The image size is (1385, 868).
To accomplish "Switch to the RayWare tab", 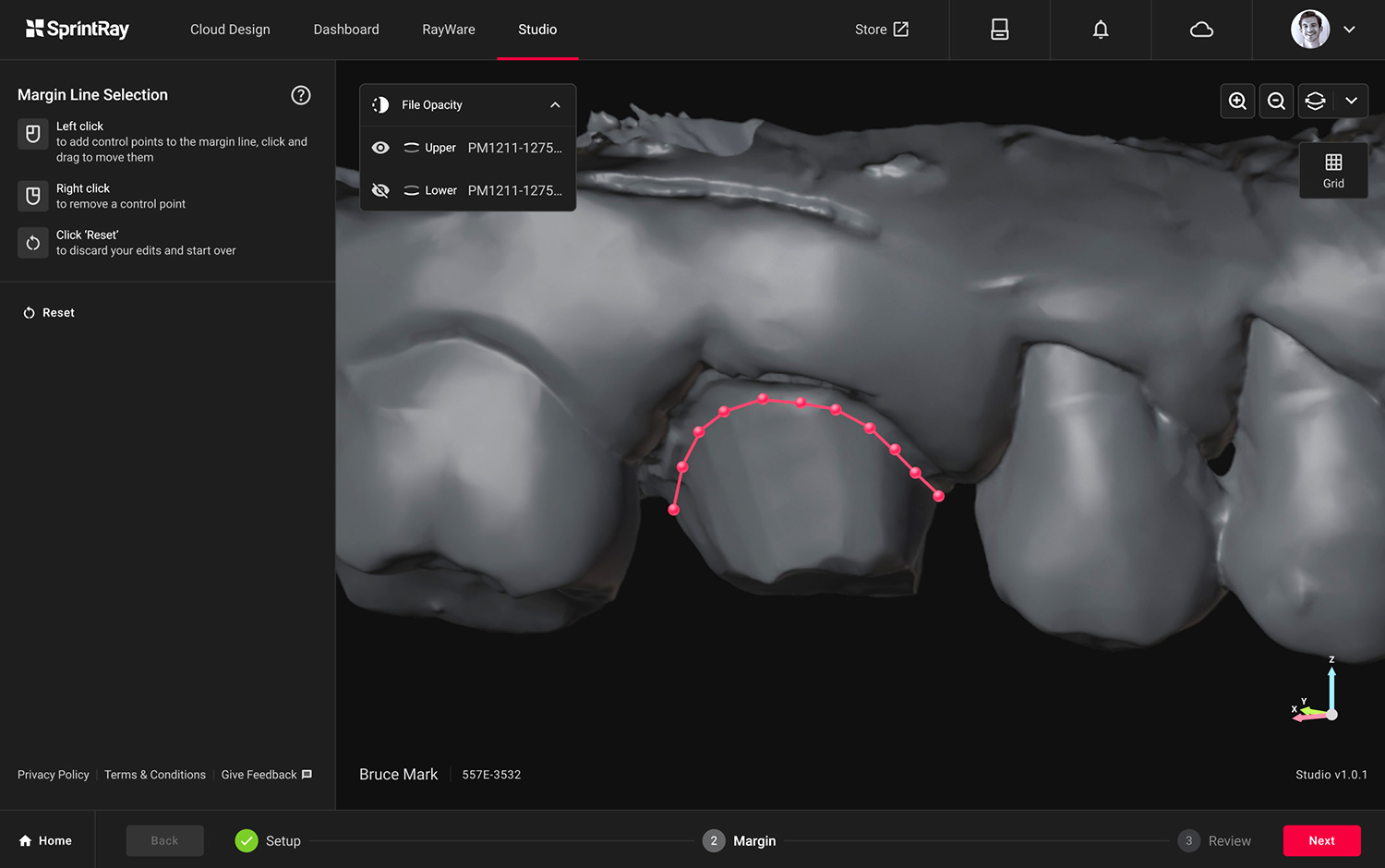I will tap(449, 30).
